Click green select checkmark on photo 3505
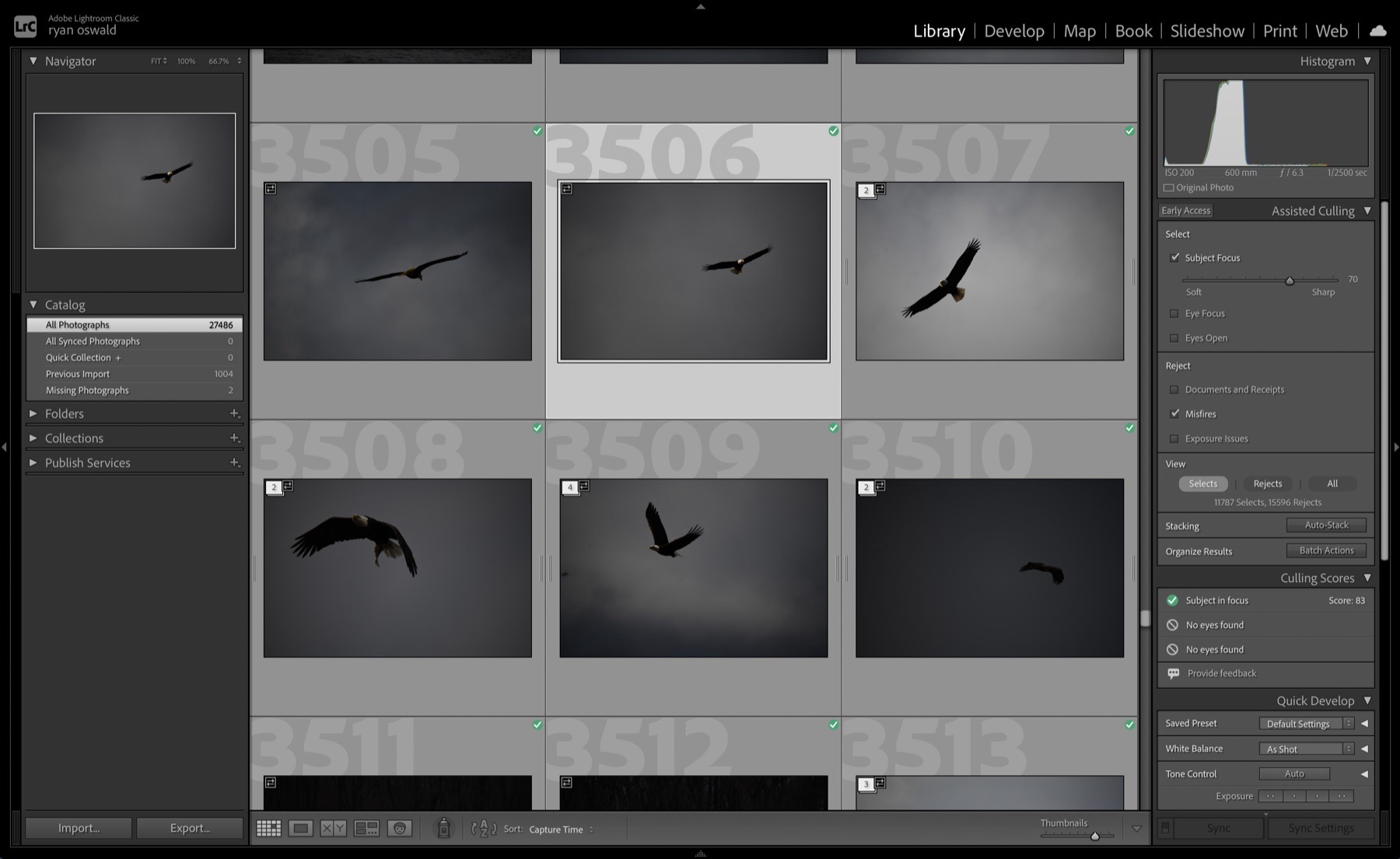 tap(537, 131)
